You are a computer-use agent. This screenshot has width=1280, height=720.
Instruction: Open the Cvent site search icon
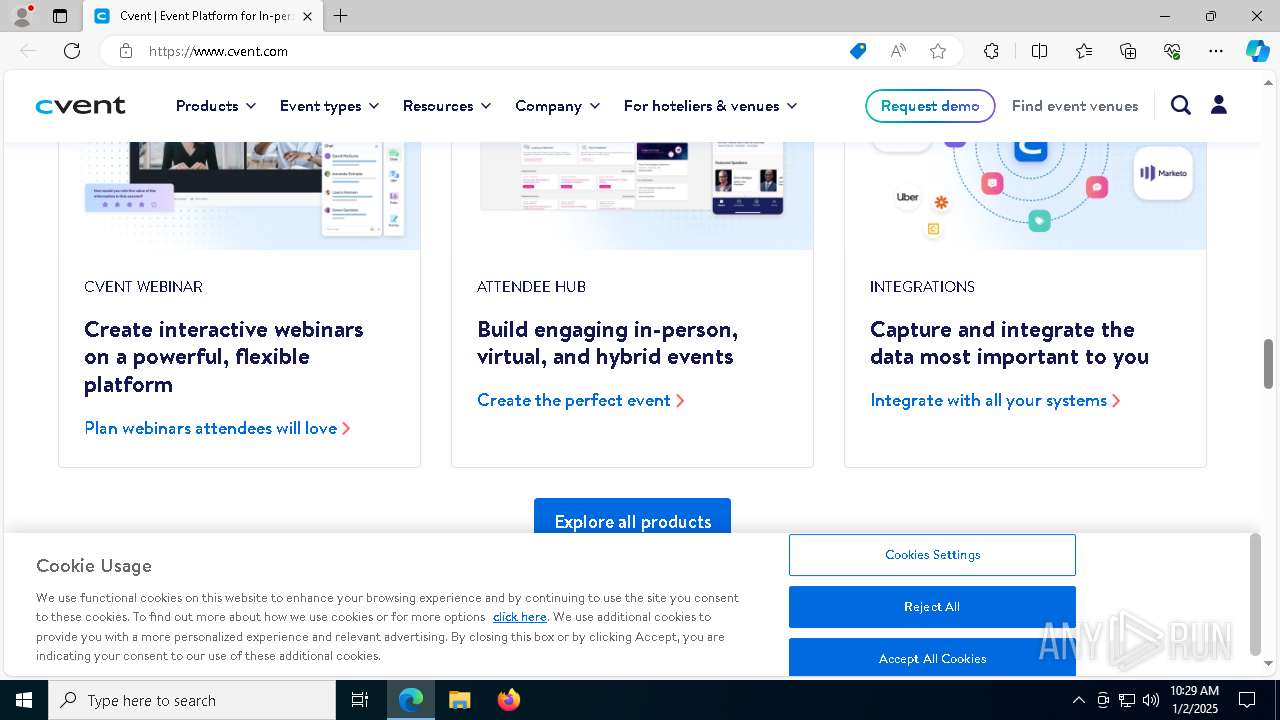pos(1181,105)
